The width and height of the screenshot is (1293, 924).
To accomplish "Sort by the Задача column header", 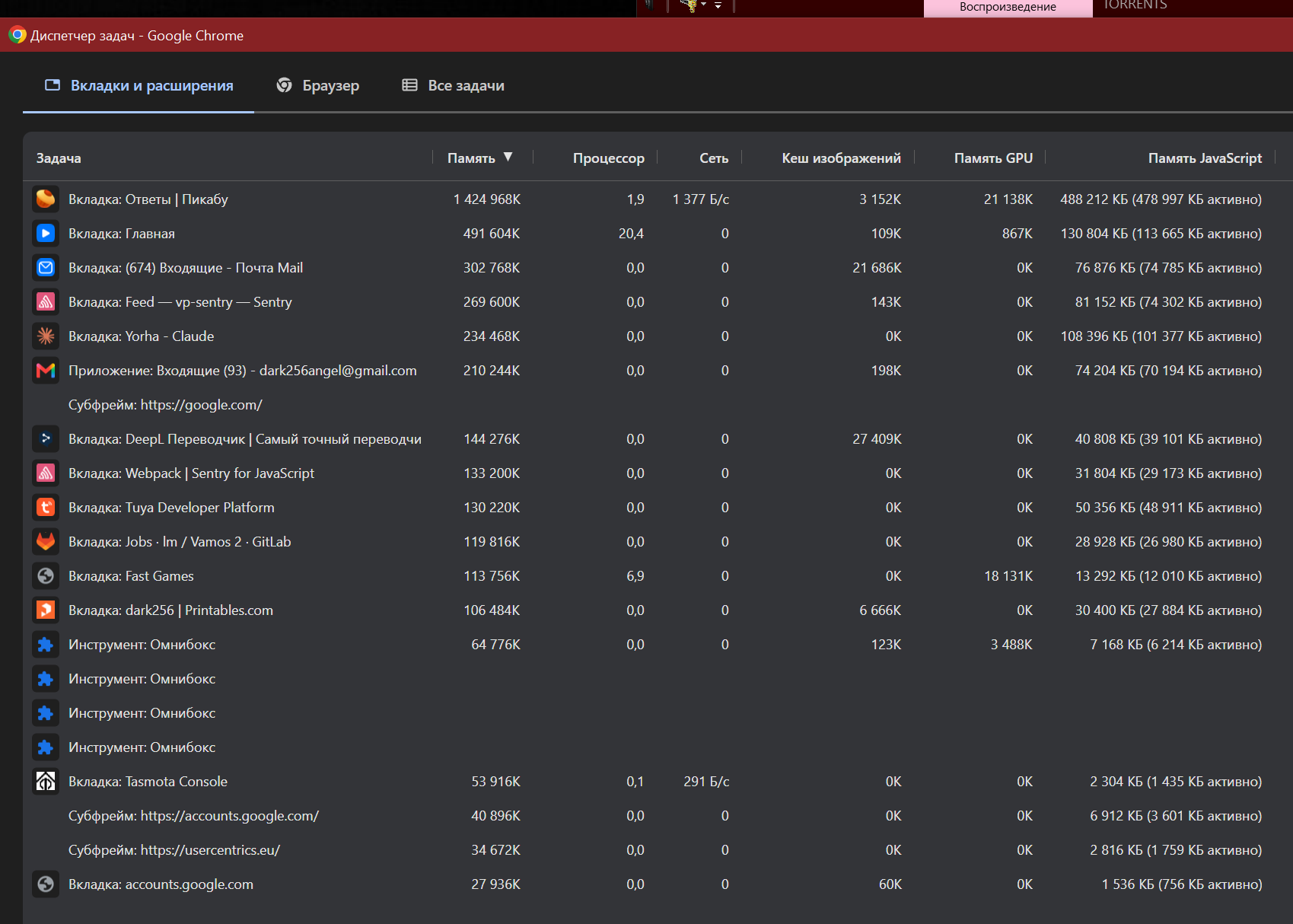I will pos(59,158).
